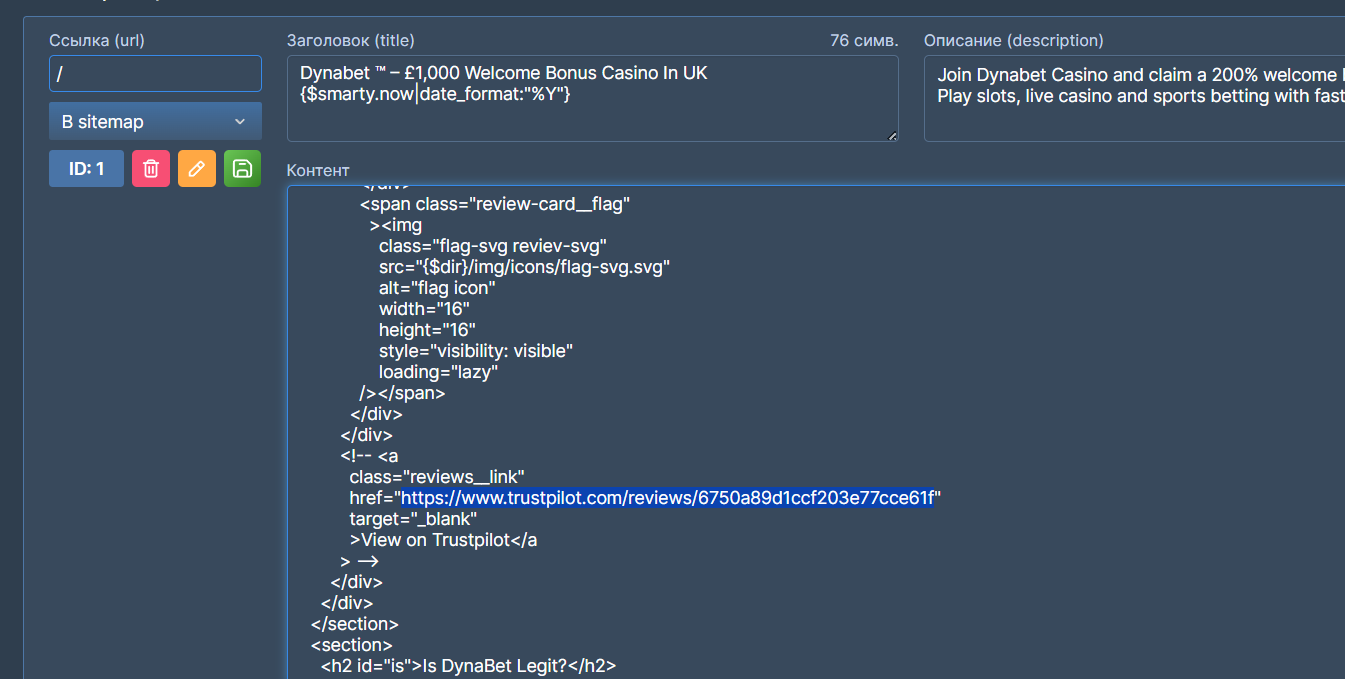Click the '/></span>' line

tap(402, 393)
